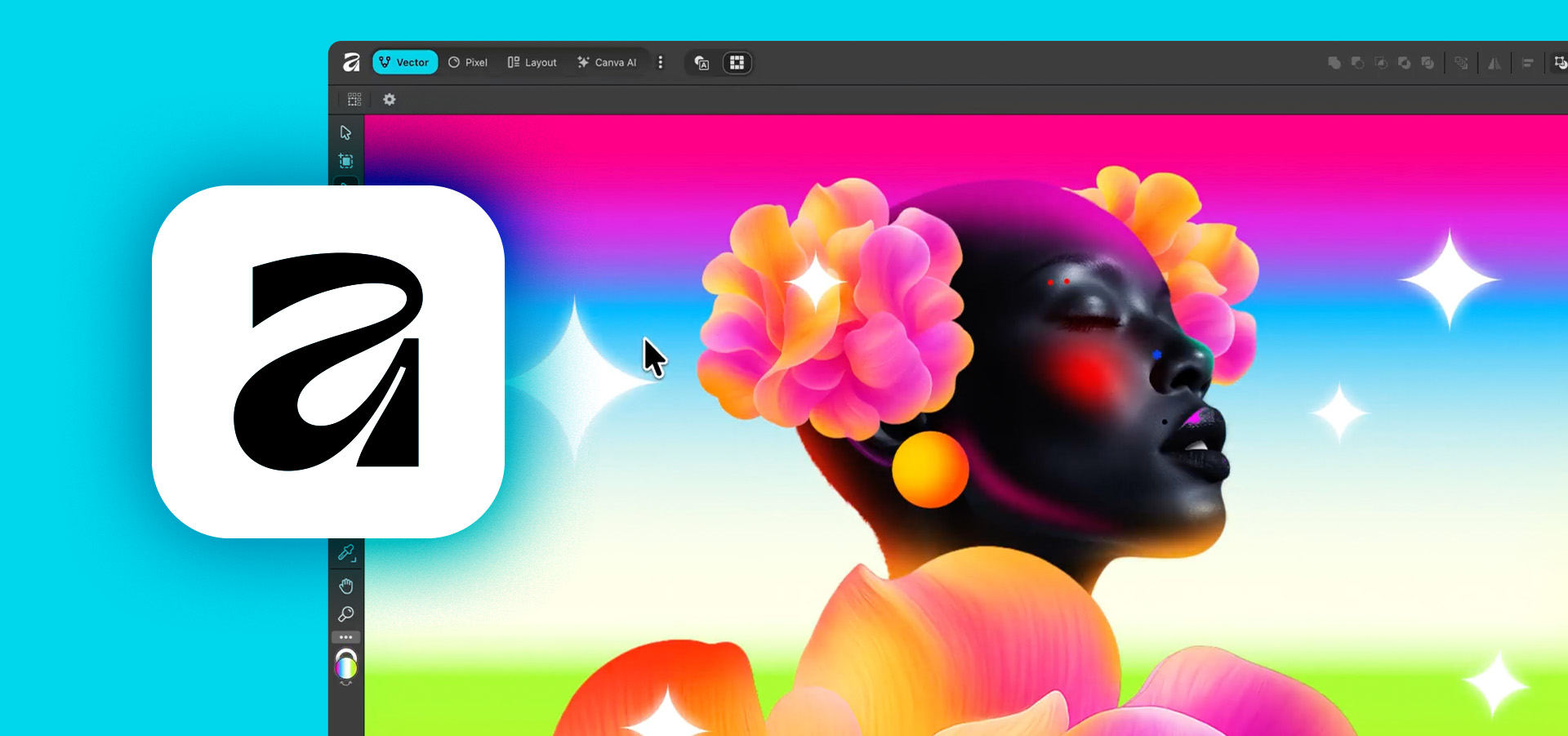Click the large Affinity app icon tile
The image size is (1568, 736).
pos(328,362)
